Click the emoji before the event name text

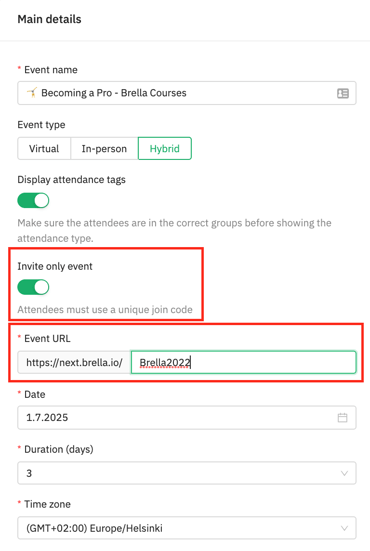click(x=32, y=93)
